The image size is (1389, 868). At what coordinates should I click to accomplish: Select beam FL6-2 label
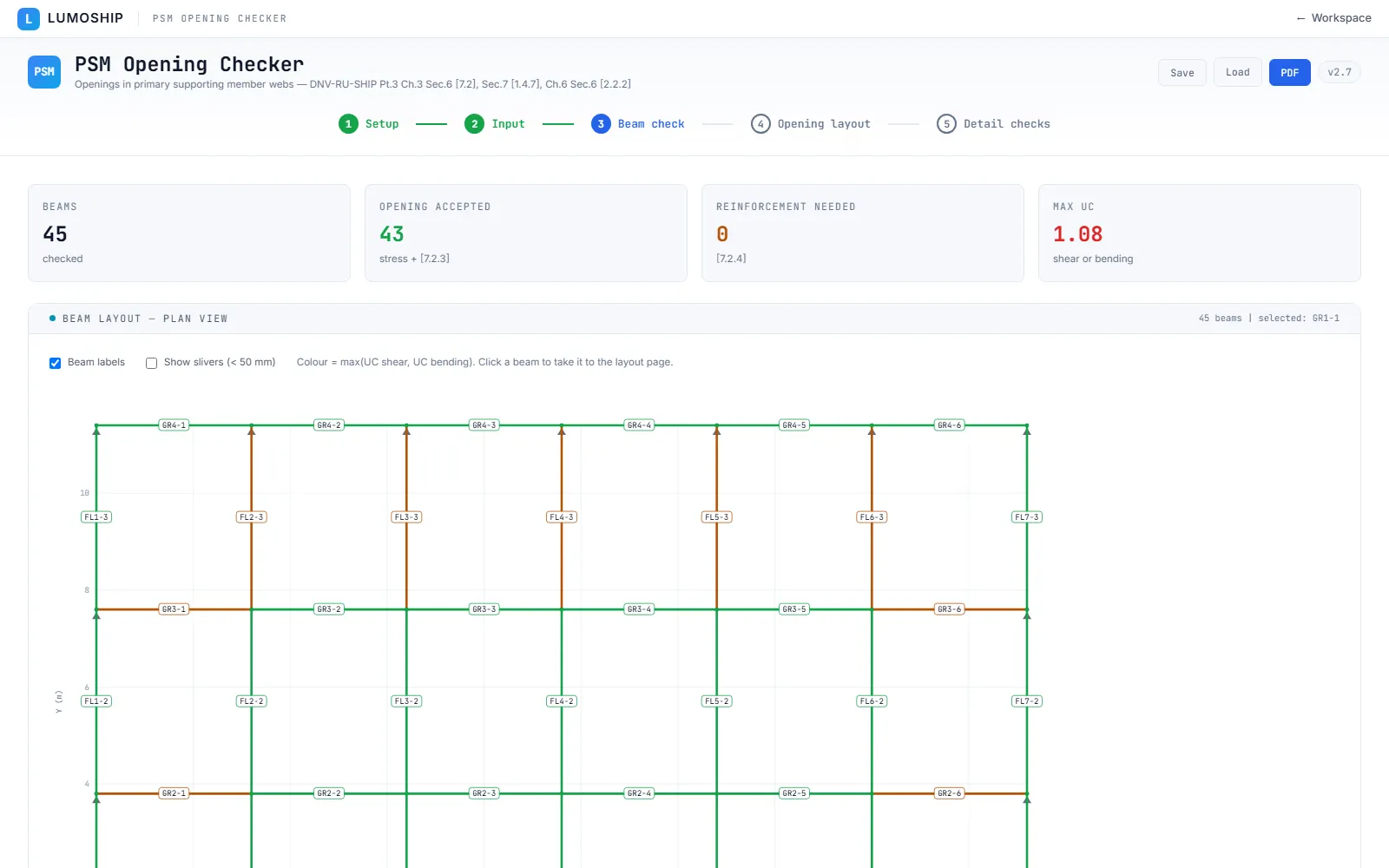point(872,701)
